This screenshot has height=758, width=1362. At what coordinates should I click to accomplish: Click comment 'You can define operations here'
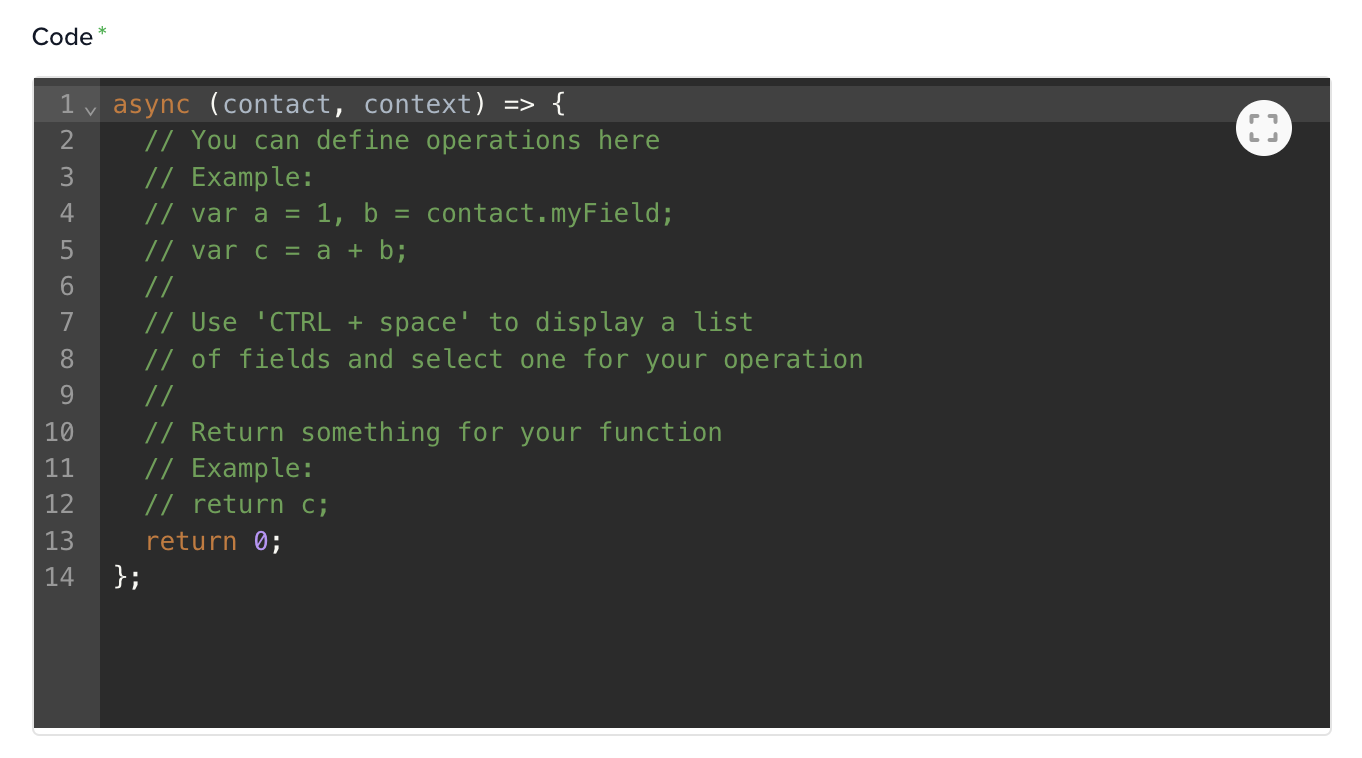[x=425, y=140]
